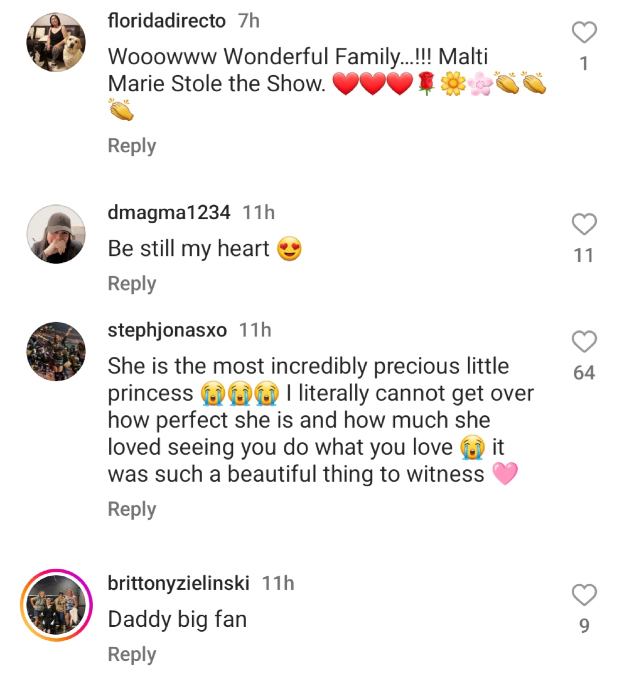View stephjonasxo's profile photo
Screen dimensions: 634x700
click(54, 351)
